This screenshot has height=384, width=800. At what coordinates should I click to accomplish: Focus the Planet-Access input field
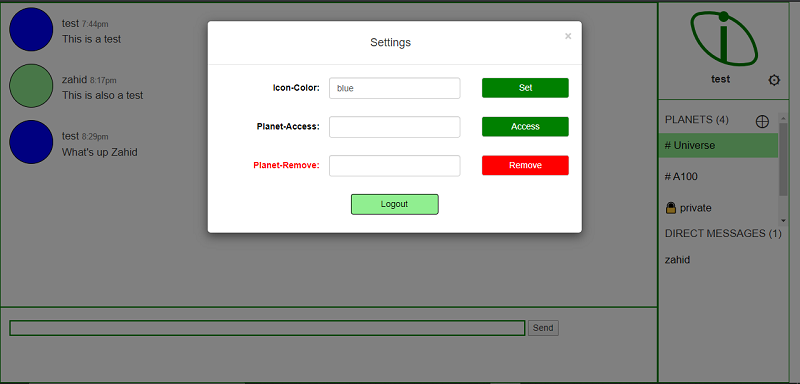(394, 127)
